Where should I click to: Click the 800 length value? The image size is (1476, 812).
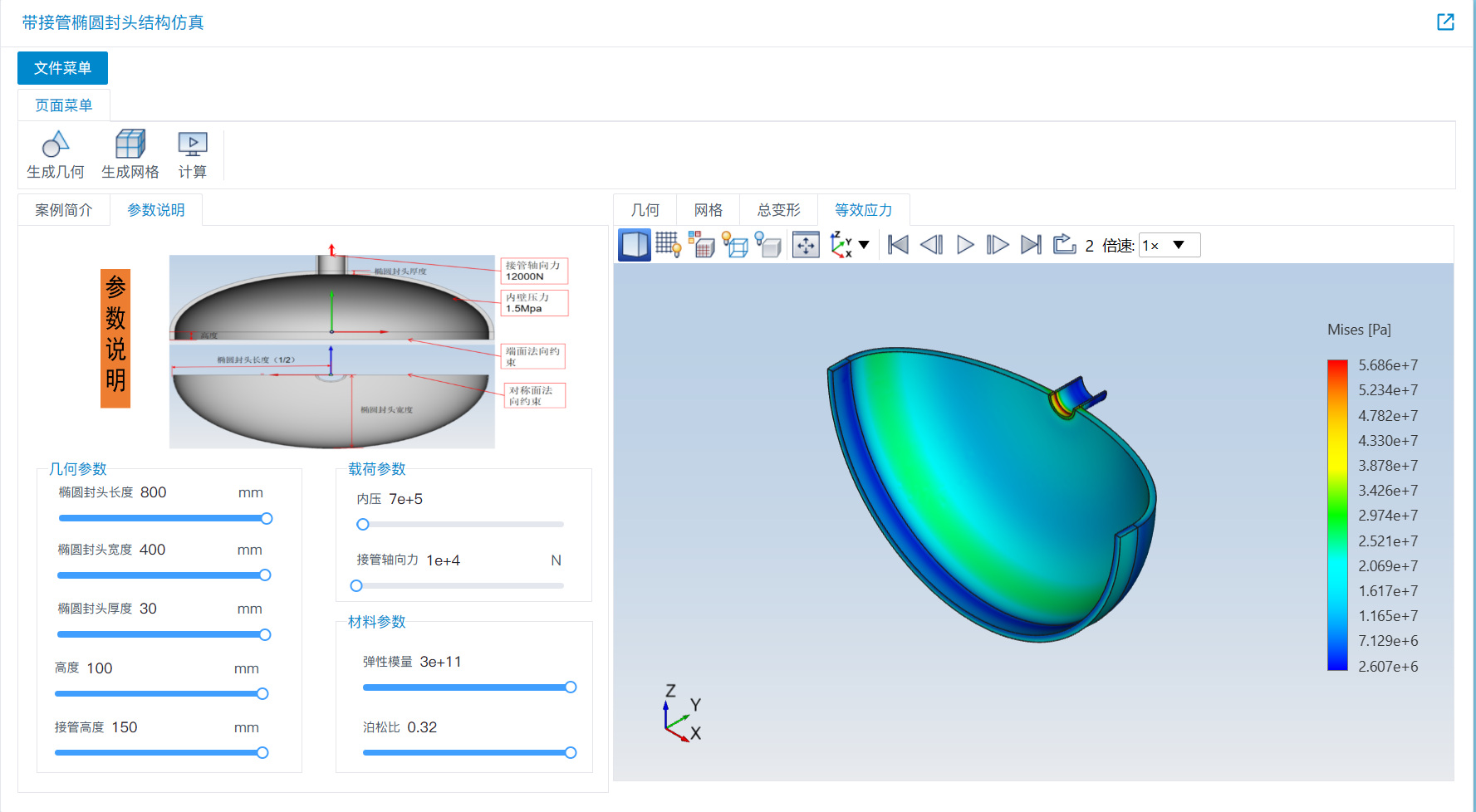154,492
